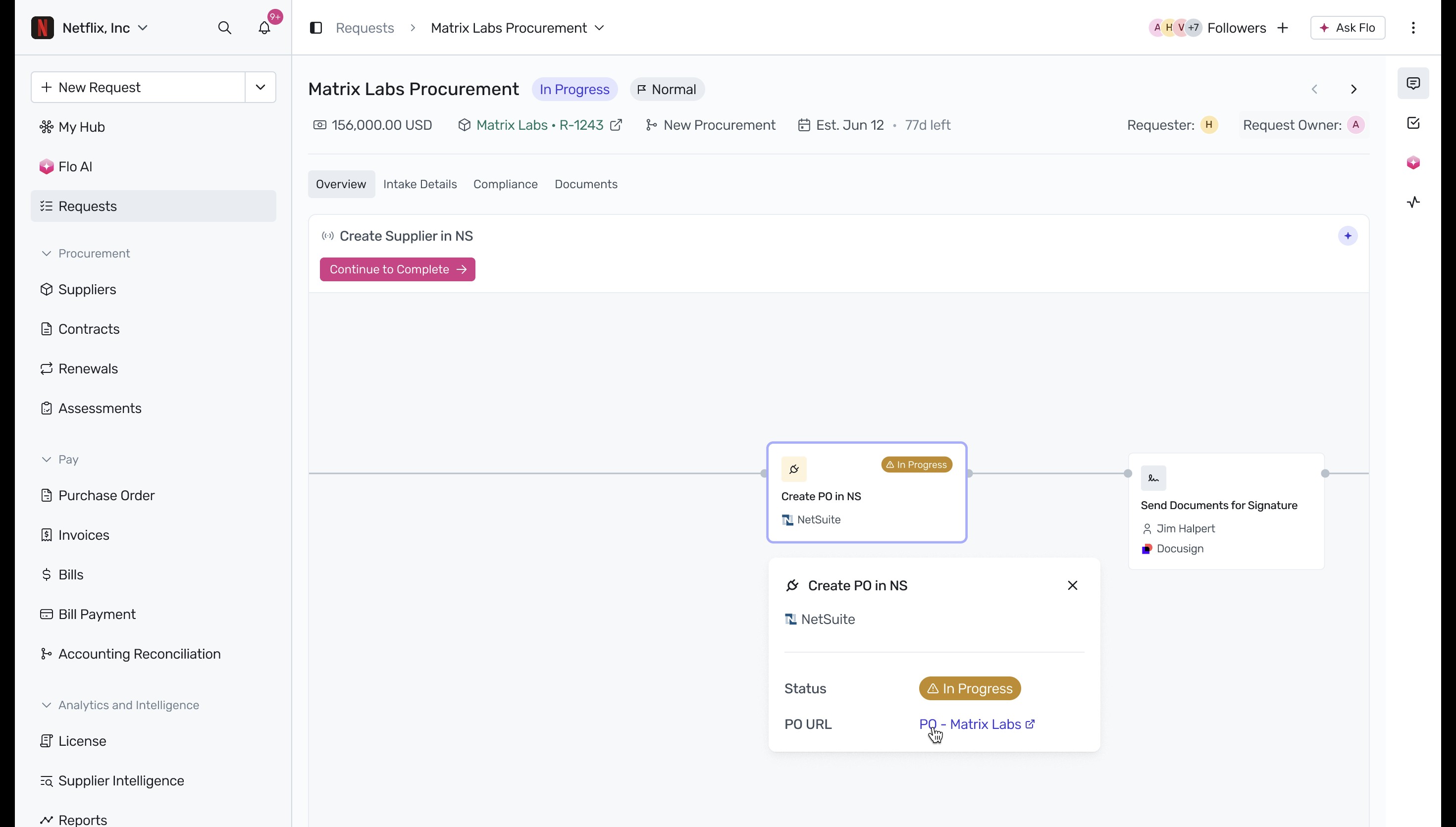Viewport: 1456px width, 827px height.
Task: Click the In Progress status badge in header
Action: coord(574,89)
